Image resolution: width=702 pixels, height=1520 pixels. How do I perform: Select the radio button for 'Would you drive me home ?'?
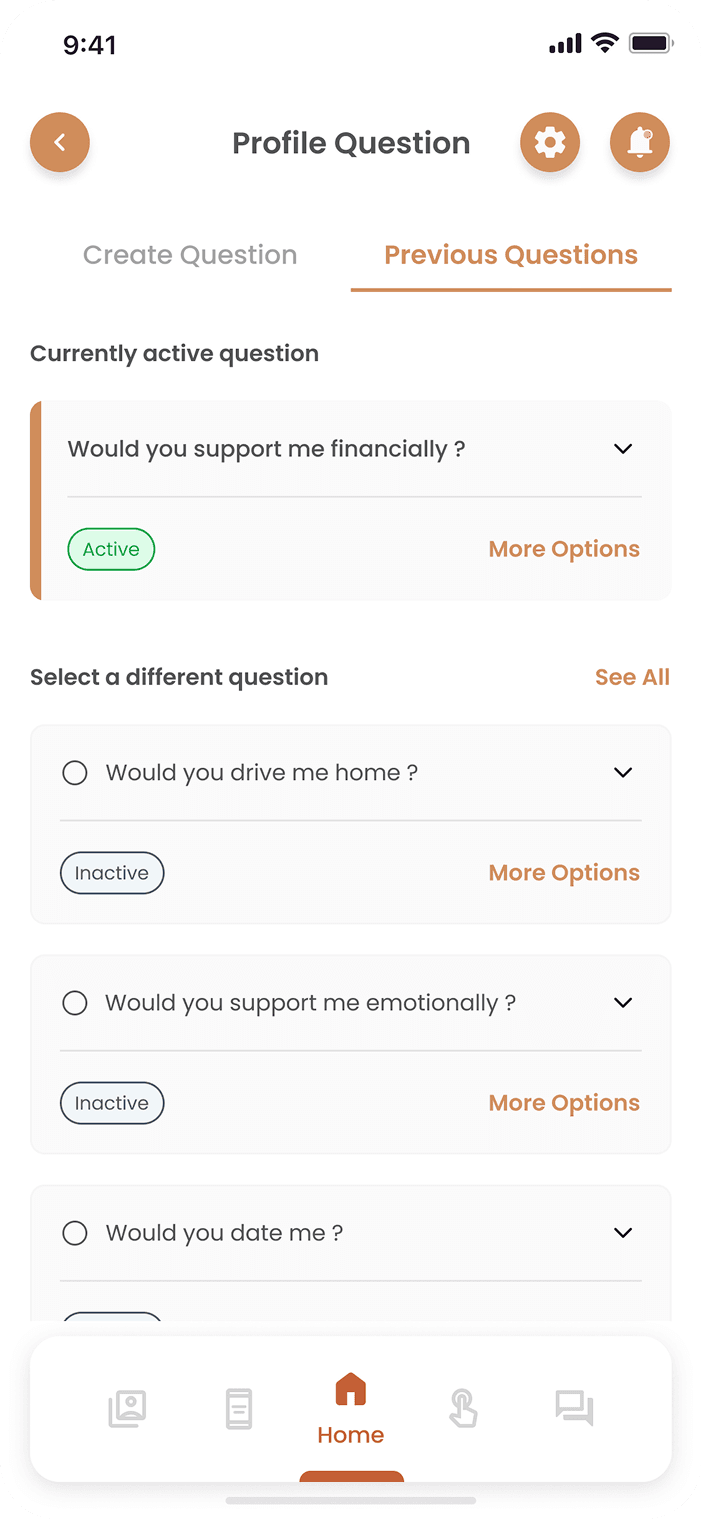[75, 772]
